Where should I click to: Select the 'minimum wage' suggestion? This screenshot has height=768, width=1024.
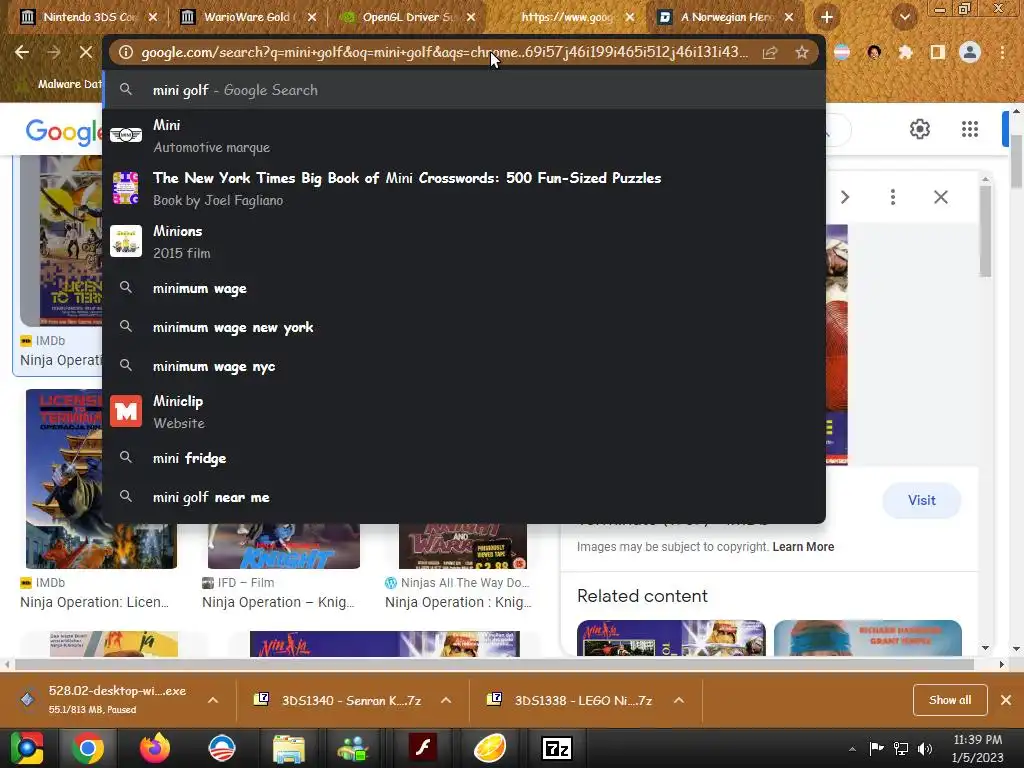[464, 288]
